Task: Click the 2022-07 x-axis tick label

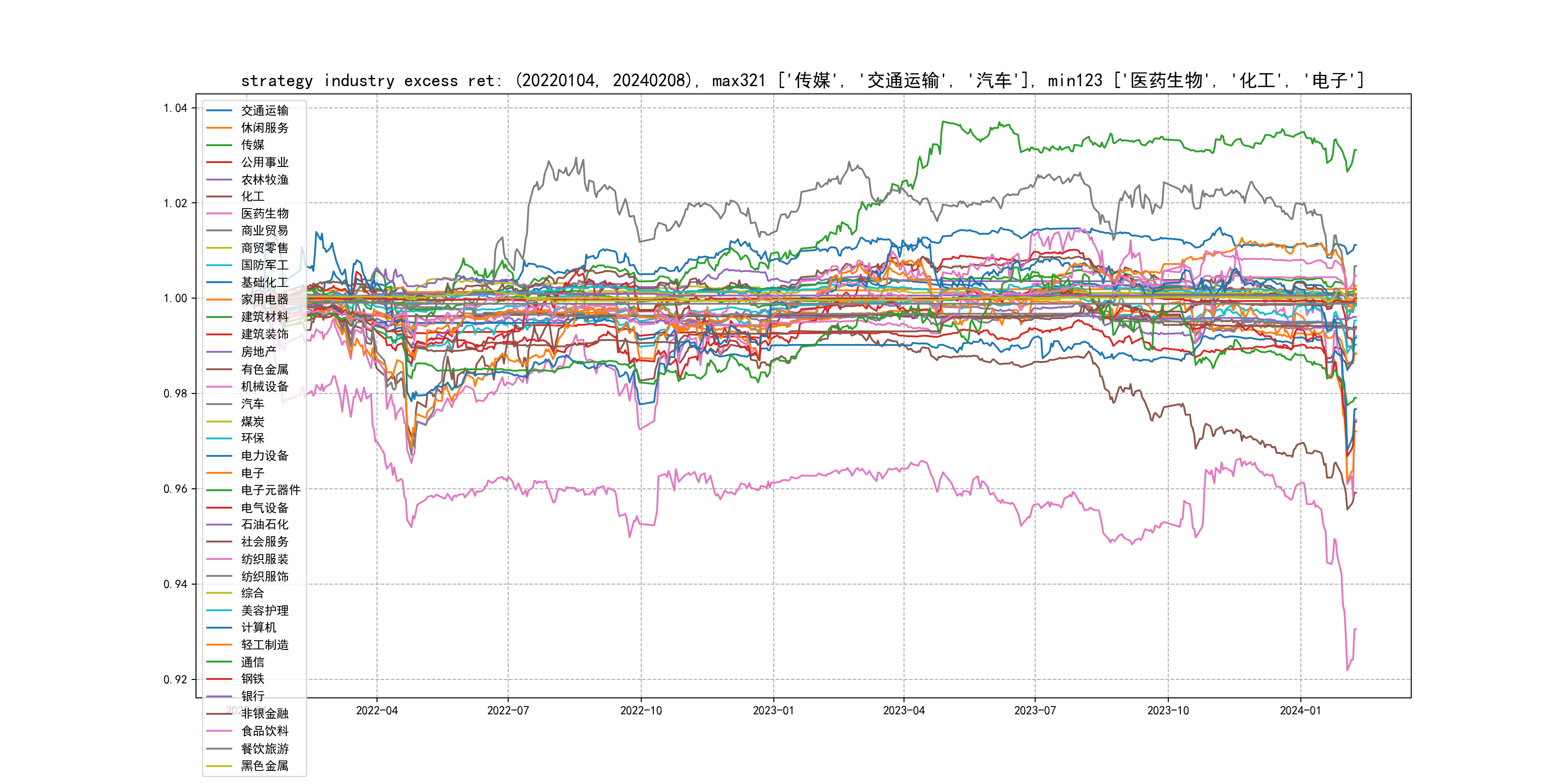Action: pyautogui.click(x=508, y=710)
